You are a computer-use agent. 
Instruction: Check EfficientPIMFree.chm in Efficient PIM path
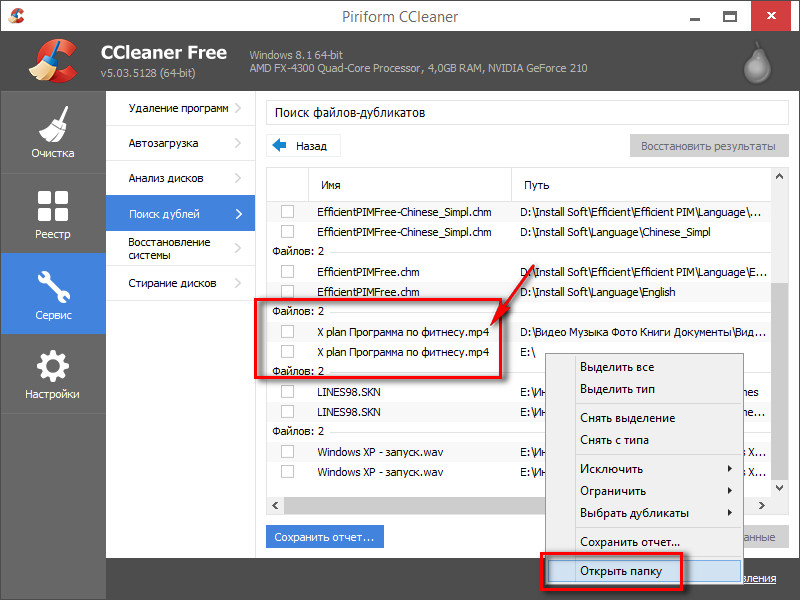[287, 271]
